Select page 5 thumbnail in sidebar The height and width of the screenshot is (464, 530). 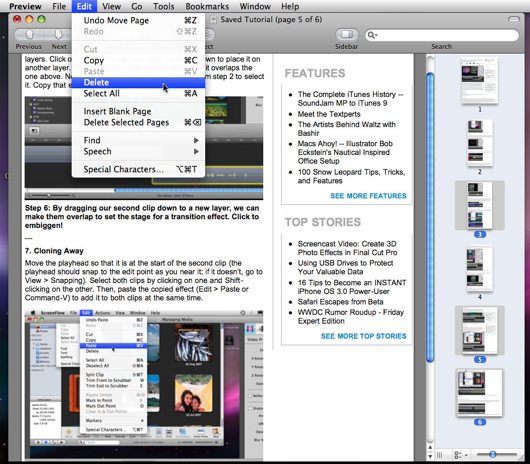click(480, 331)
